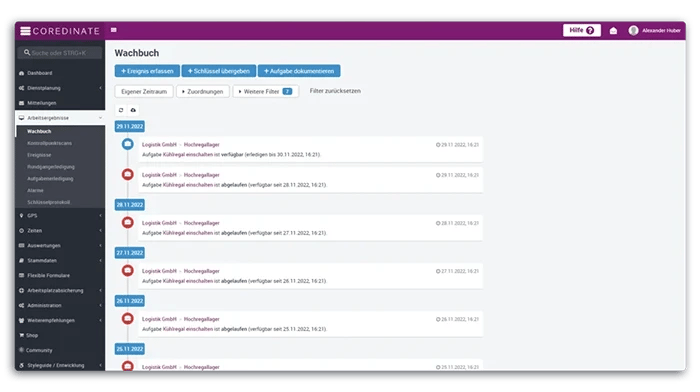Expand the Weitere Filter dropdown

coord(266,92)
